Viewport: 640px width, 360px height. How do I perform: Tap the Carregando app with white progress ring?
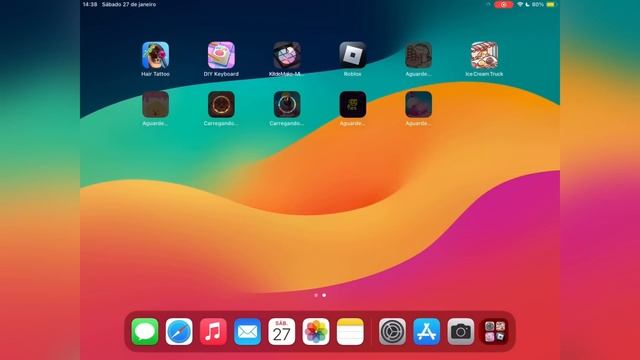287,104
